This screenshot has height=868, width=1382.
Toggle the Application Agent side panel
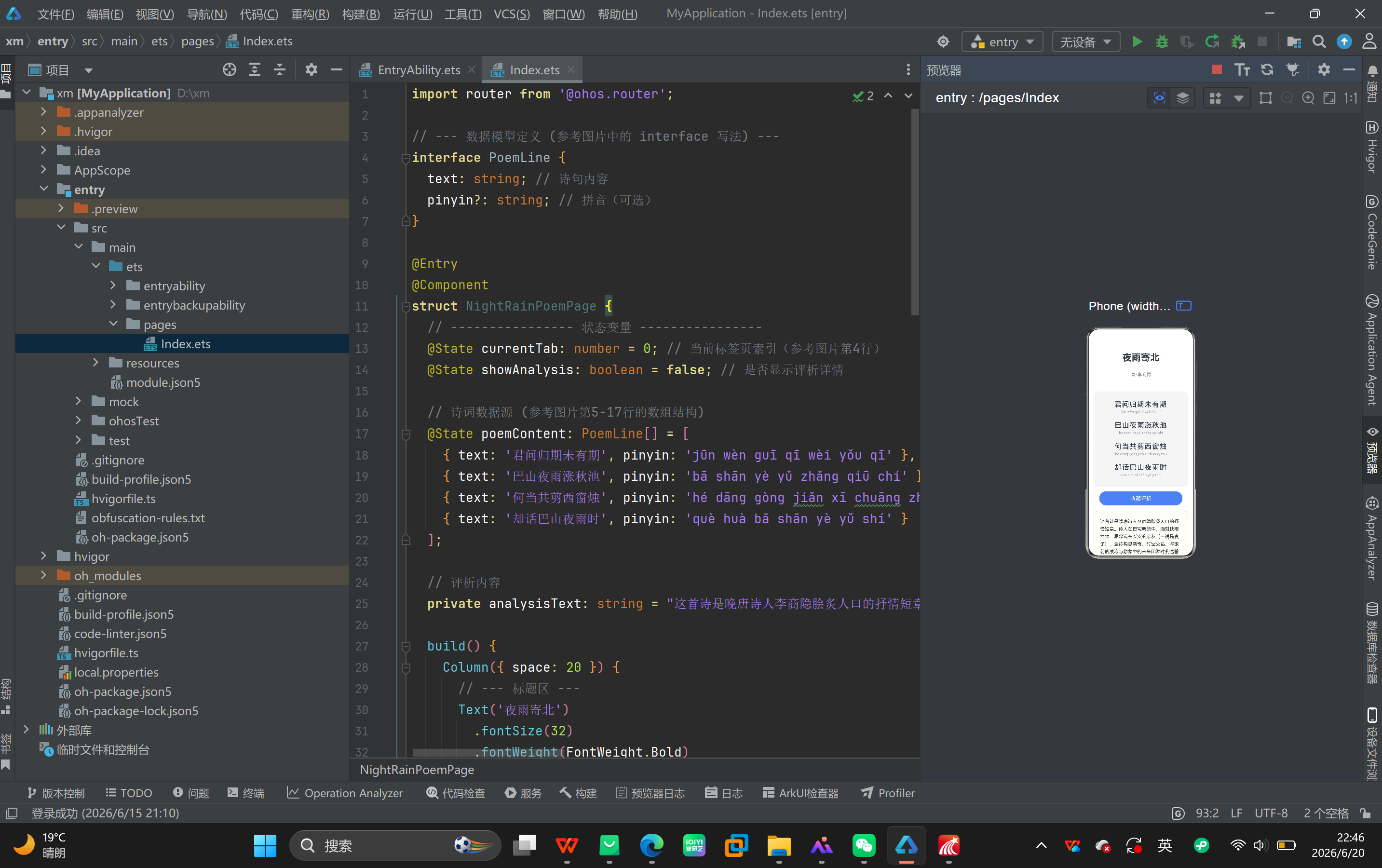click(1372, 350)
